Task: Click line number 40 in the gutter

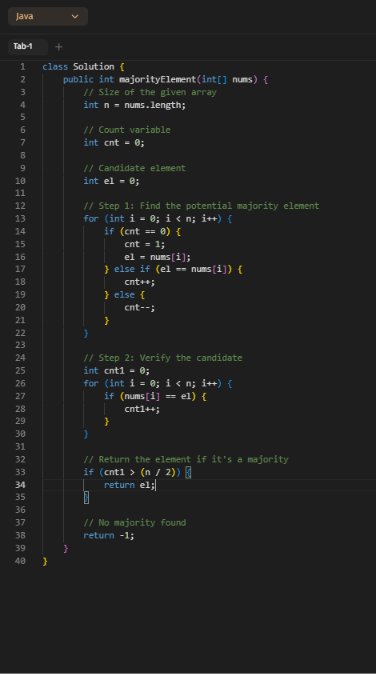Action: tap(20, 561)
